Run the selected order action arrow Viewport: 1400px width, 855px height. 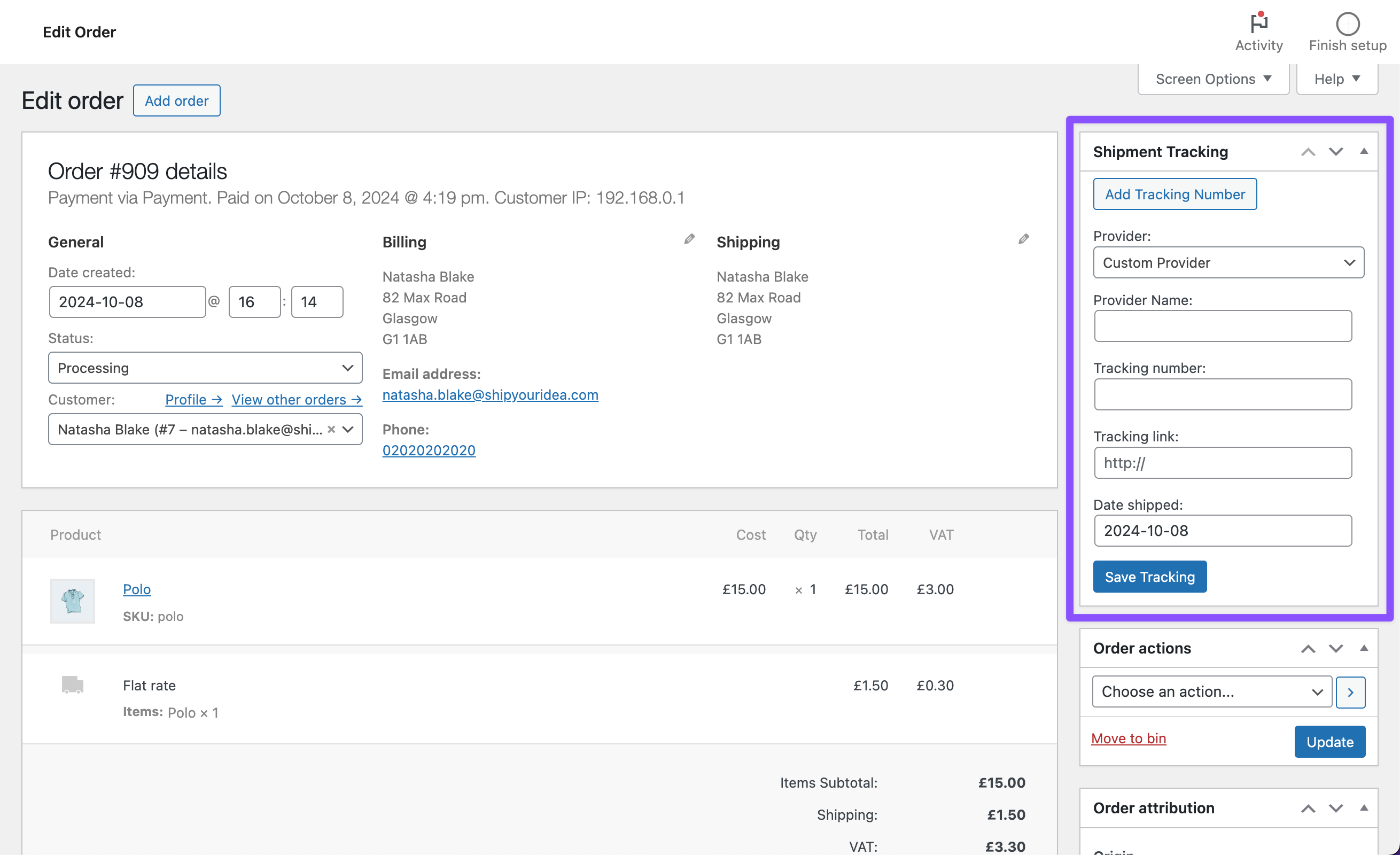(1350, 692)
